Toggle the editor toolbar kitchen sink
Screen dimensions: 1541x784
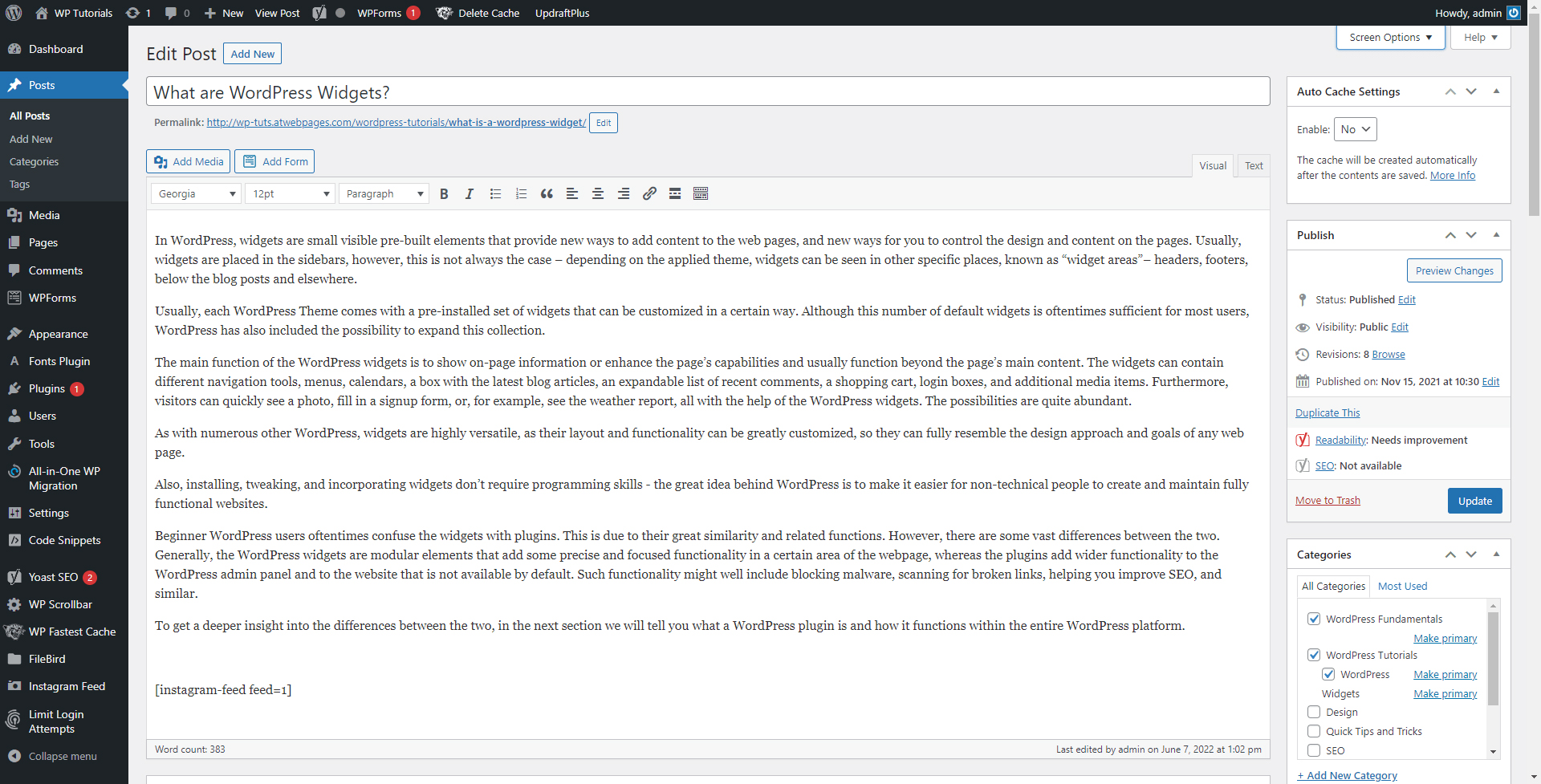tap(701, 193)
